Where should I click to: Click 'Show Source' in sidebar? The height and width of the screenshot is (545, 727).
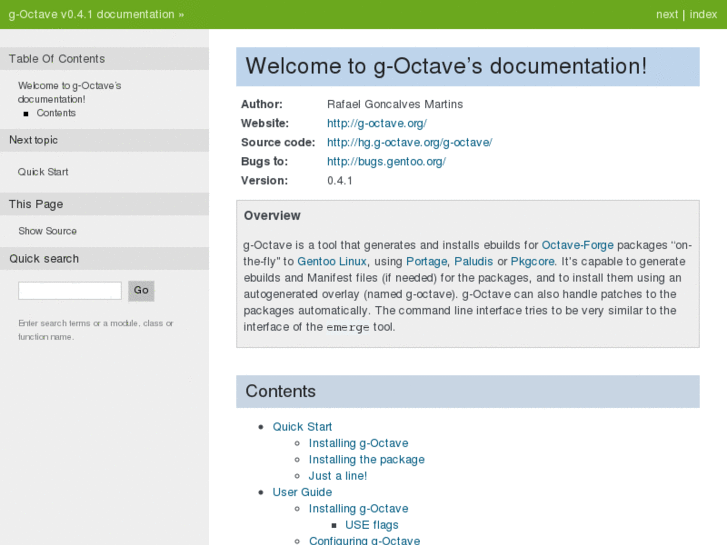(47, 231)
